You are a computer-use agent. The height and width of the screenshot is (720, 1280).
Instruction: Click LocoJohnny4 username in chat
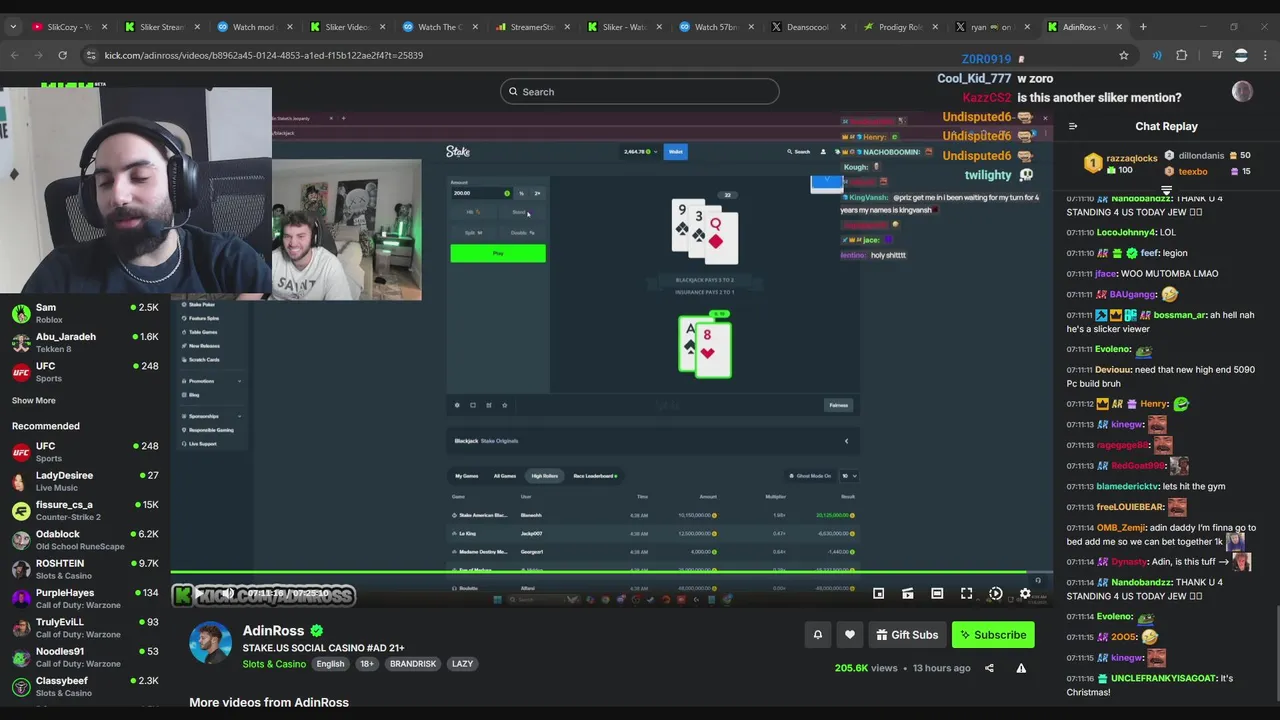(1126, 232)
